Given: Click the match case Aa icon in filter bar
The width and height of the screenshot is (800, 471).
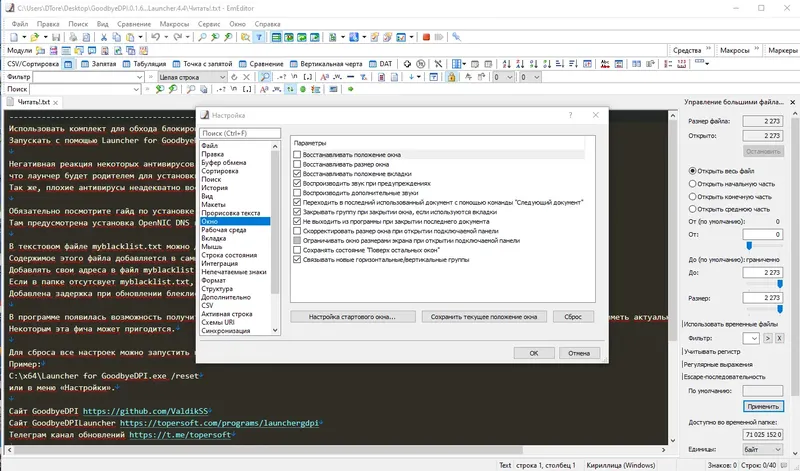Looking at the screenshot, I should point(324,77).
